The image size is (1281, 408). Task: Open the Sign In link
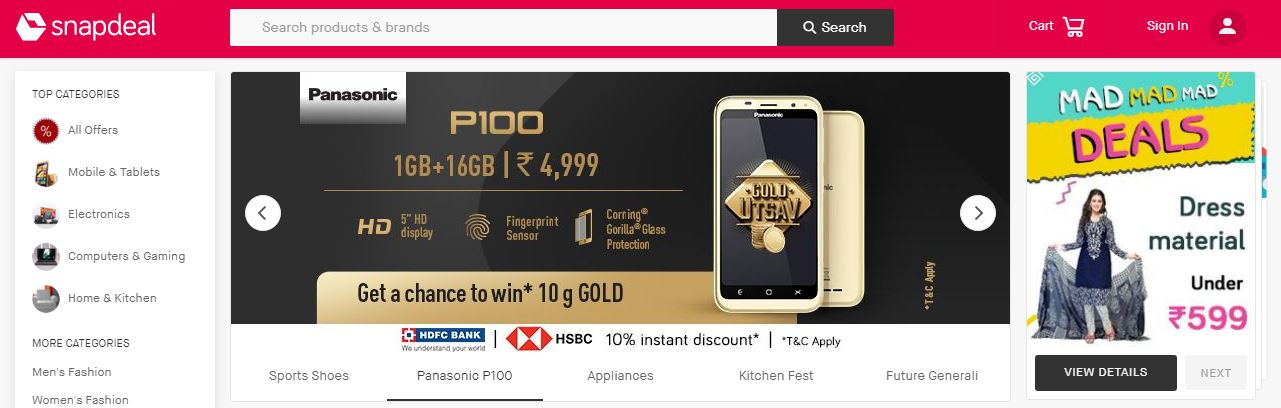[x=1168, y=26]
